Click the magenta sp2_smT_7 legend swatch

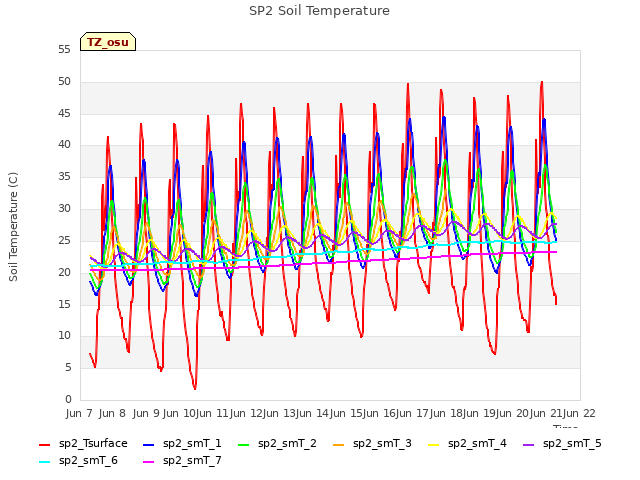pyautogui.click(x=149, y=462)
